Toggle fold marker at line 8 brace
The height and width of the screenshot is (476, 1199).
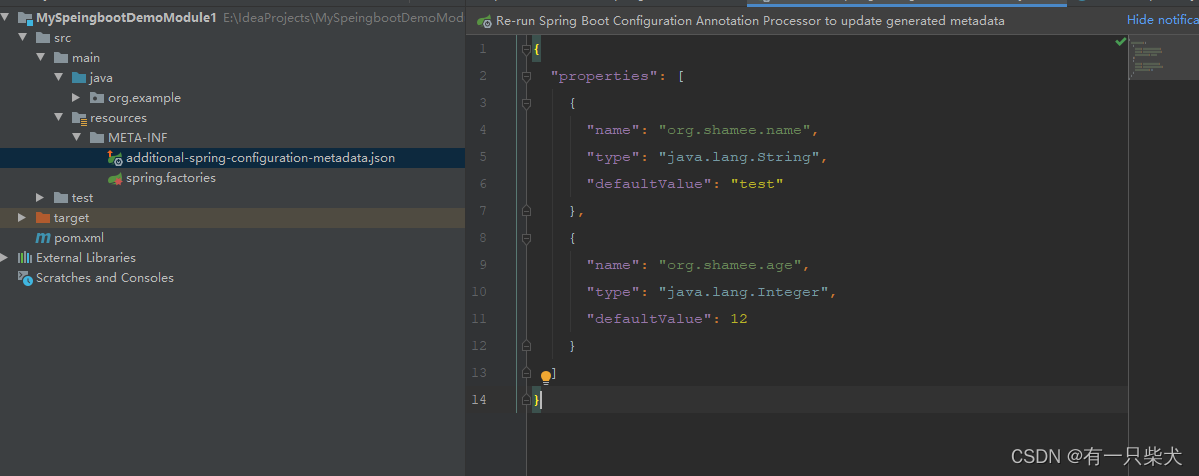525,238
